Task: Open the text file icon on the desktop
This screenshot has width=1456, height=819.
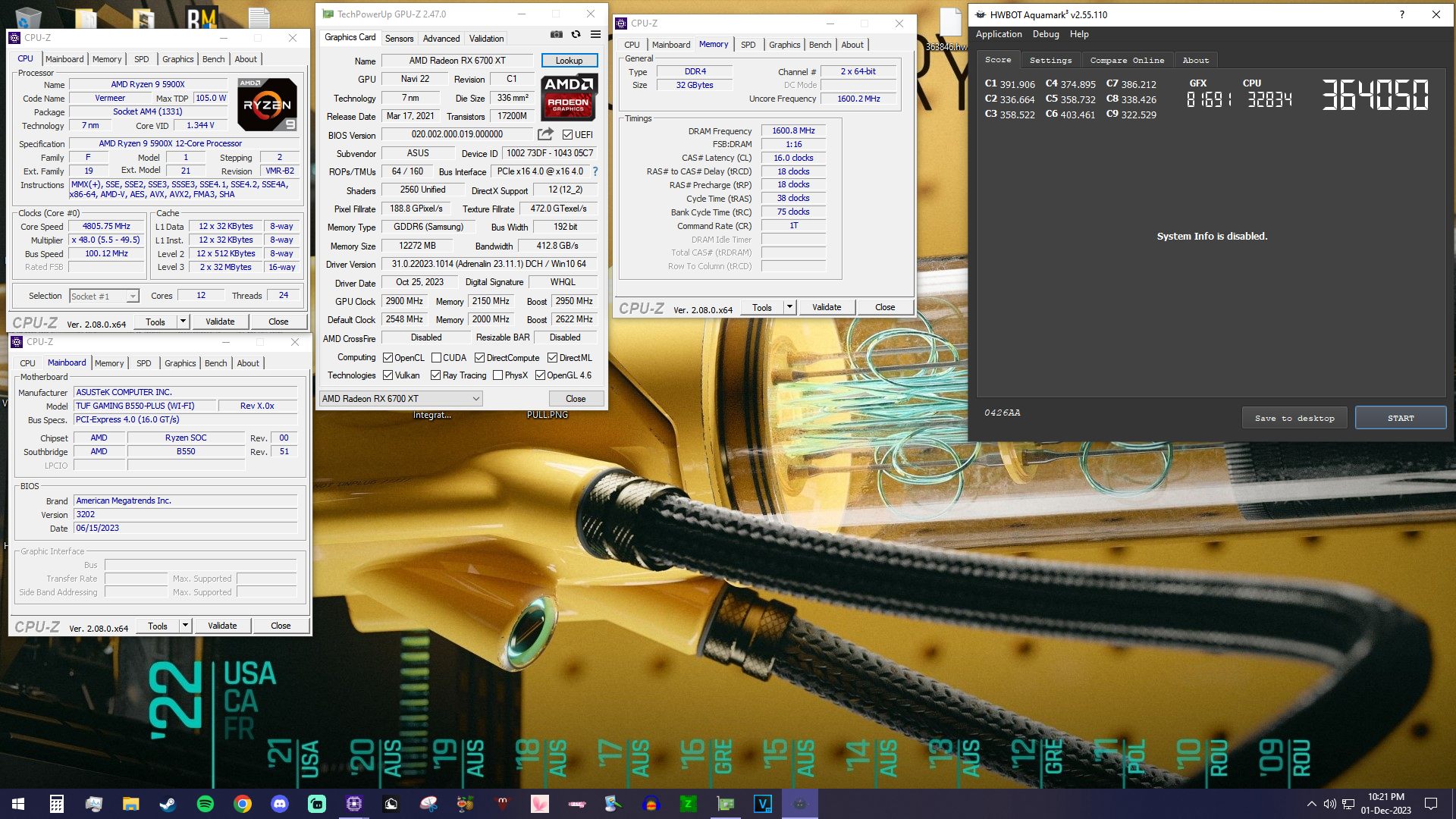Action: (259, 17)
